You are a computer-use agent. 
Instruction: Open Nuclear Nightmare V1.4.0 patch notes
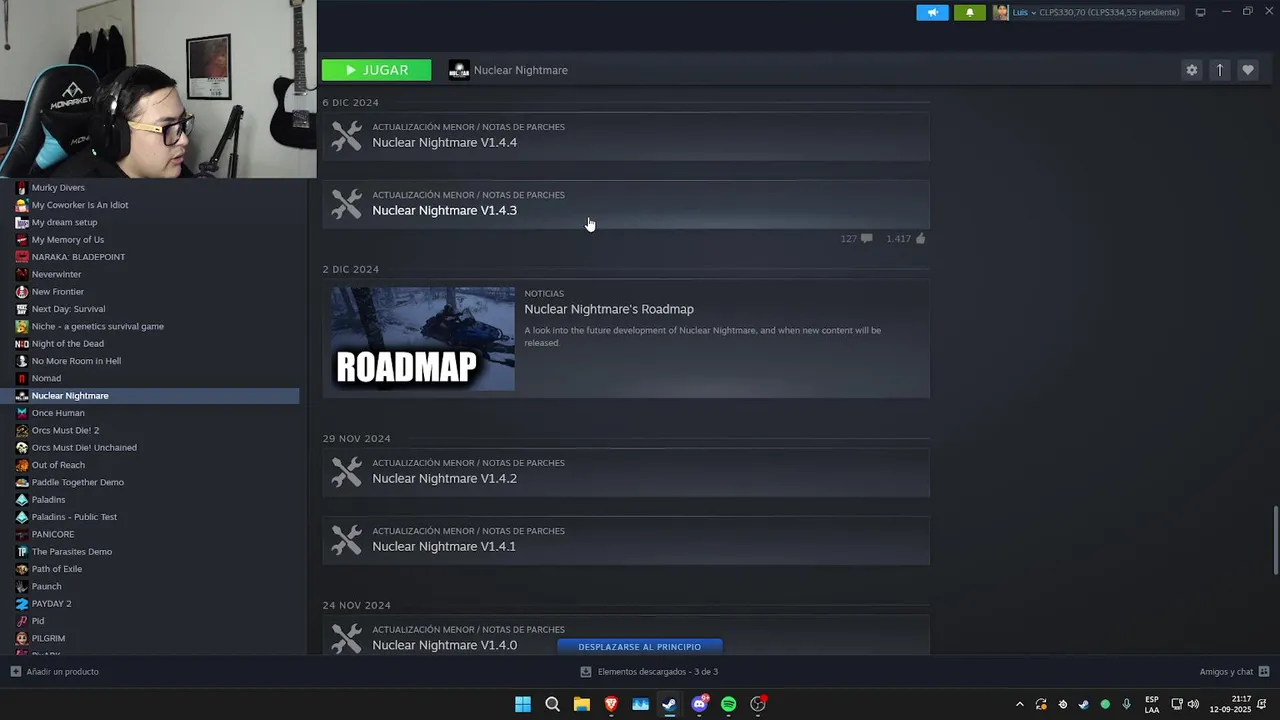click(444, 645)
